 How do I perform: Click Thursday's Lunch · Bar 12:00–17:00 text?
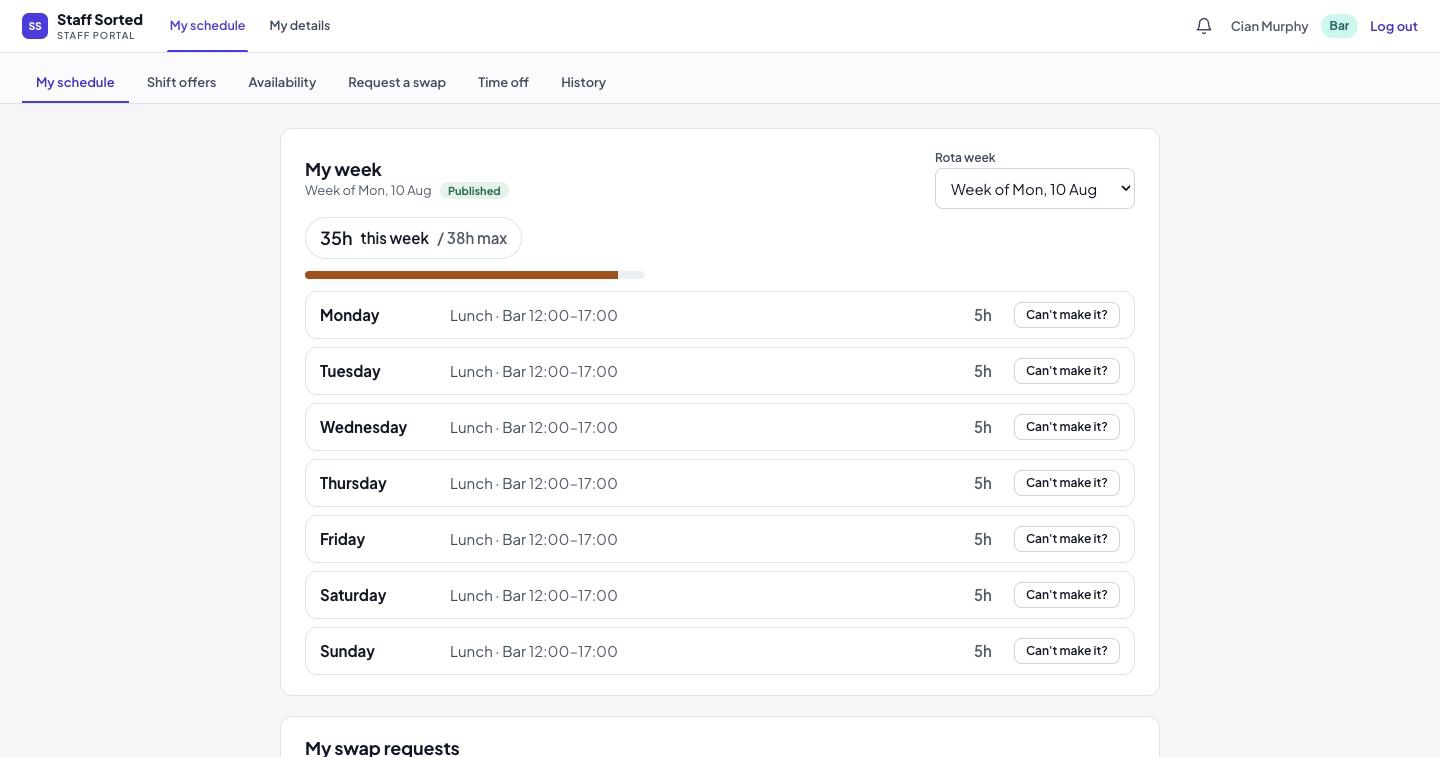534,483
